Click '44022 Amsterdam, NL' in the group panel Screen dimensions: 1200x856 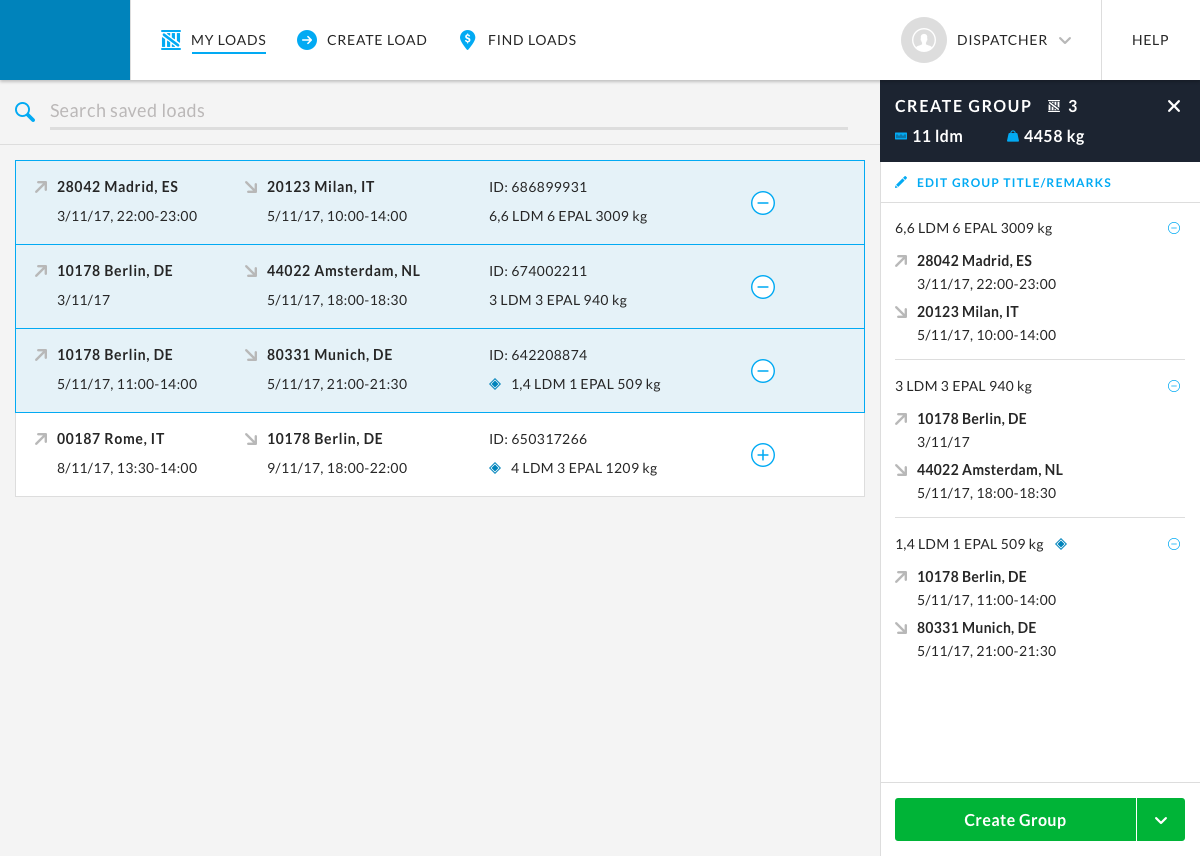click(990, 470)
